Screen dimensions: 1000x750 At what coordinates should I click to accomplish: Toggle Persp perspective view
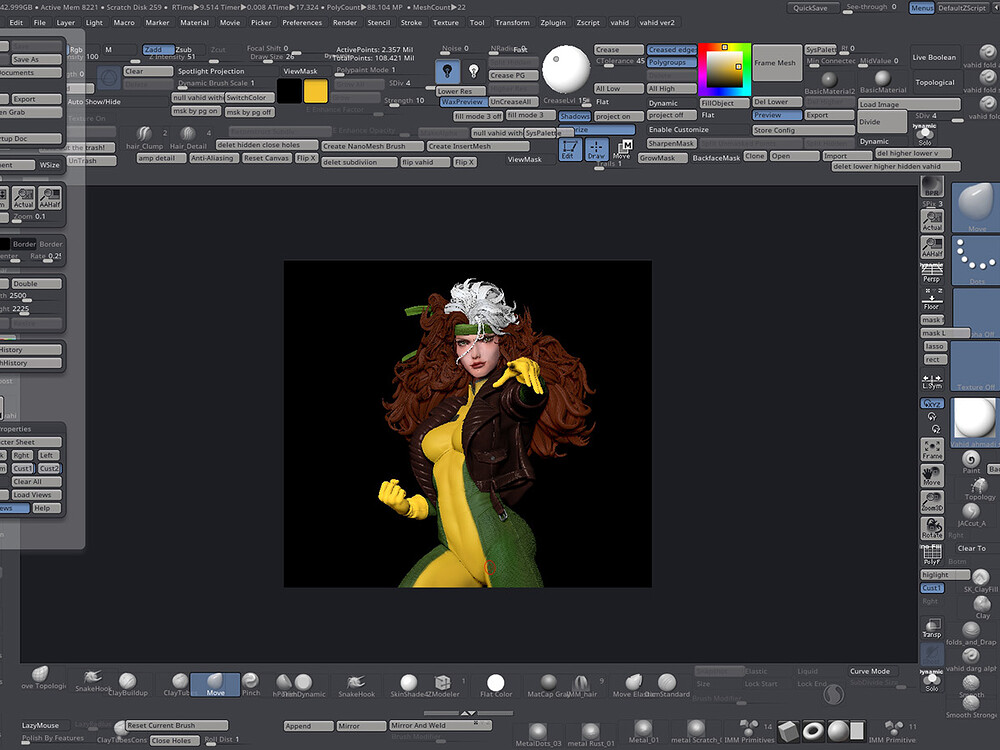tap(932, 273)
